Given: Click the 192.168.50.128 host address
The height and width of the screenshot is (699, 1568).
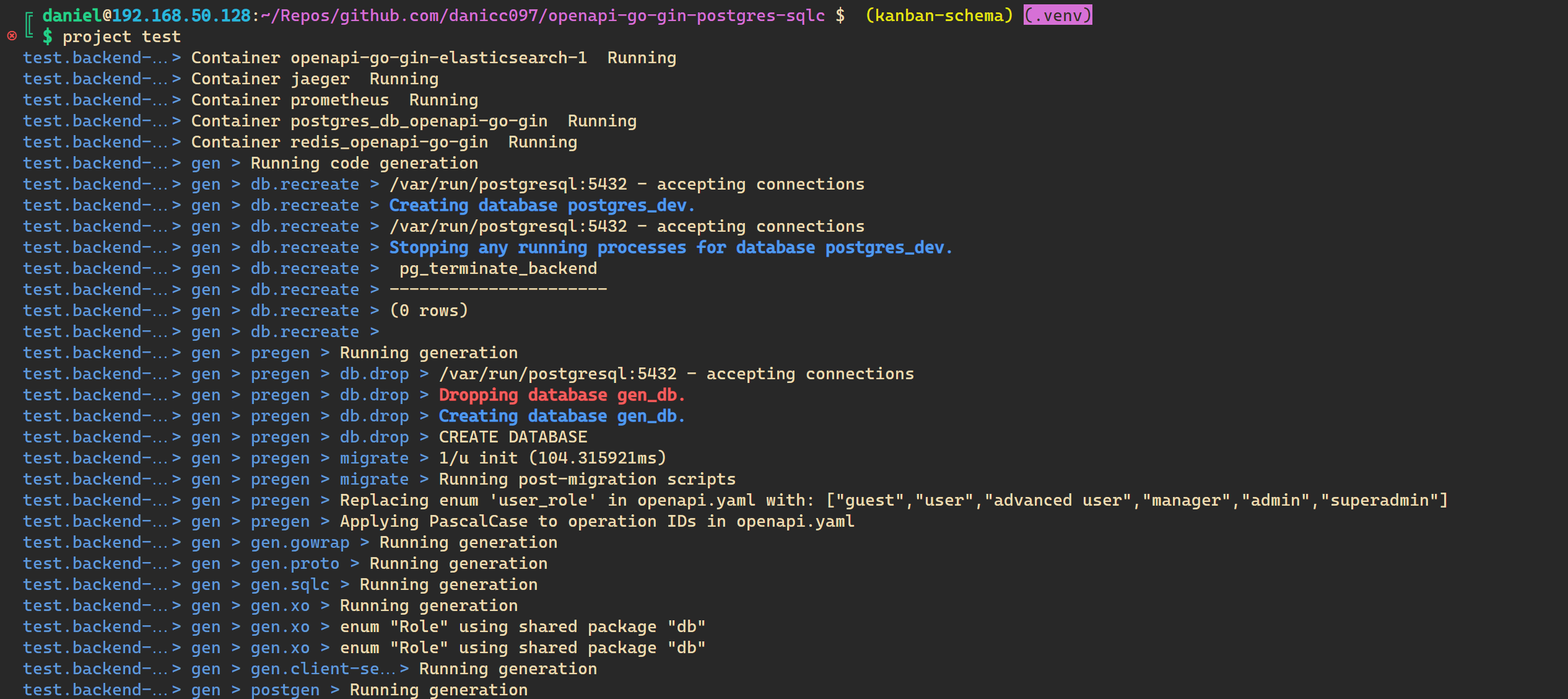Looking at the screenshot, I should click(181, 15).
